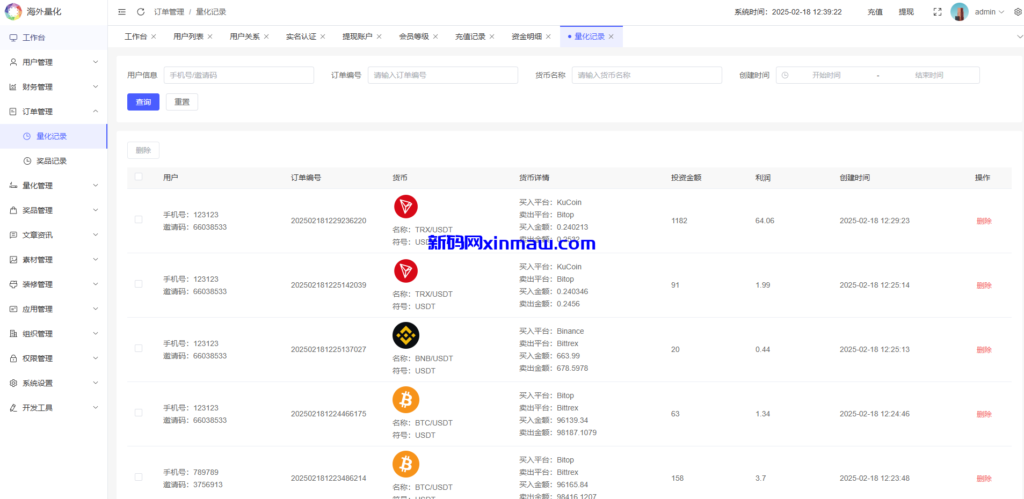
Task: Select 量化记录 in the sidebar
Action: tap(54, 136)
